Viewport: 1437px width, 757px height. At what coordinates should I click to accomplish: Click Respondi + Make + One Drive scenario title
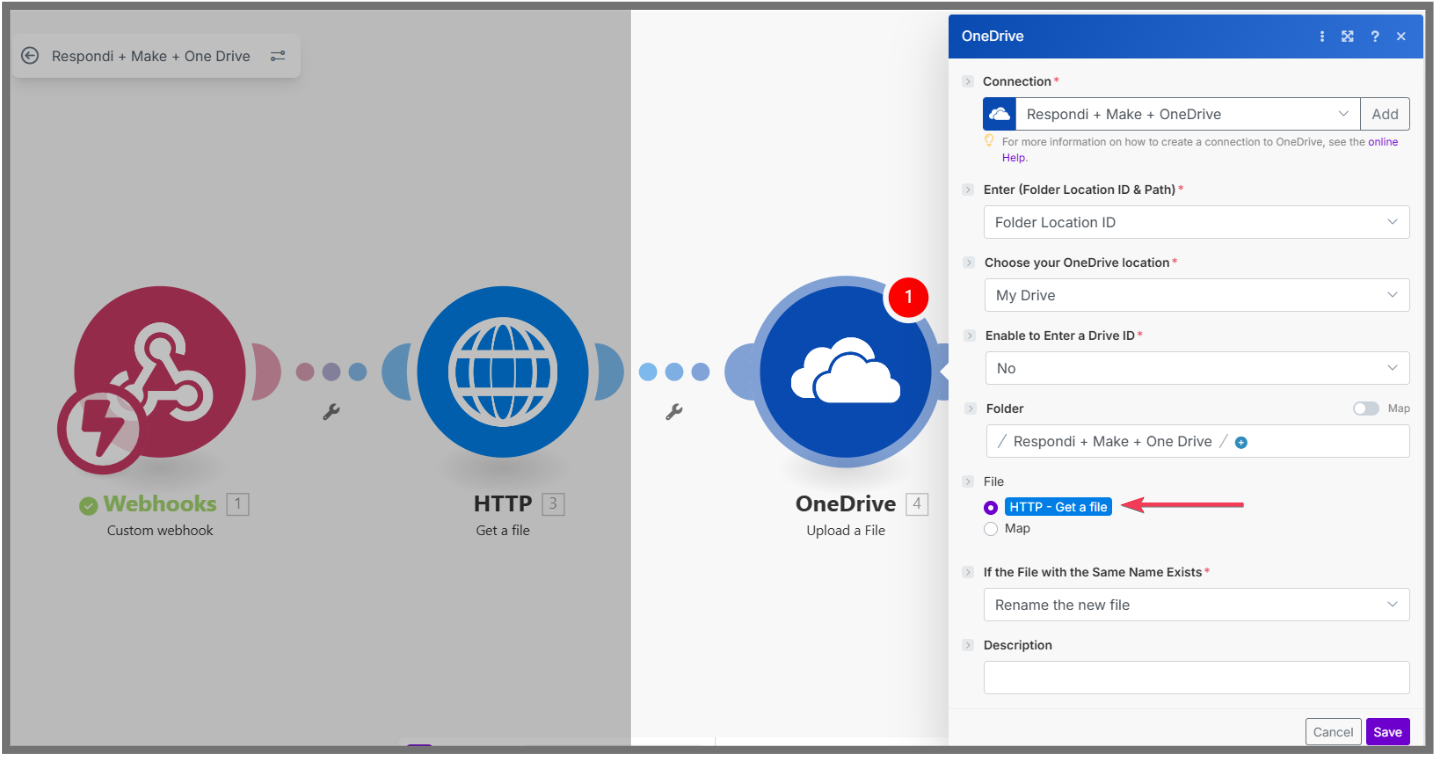151,56
